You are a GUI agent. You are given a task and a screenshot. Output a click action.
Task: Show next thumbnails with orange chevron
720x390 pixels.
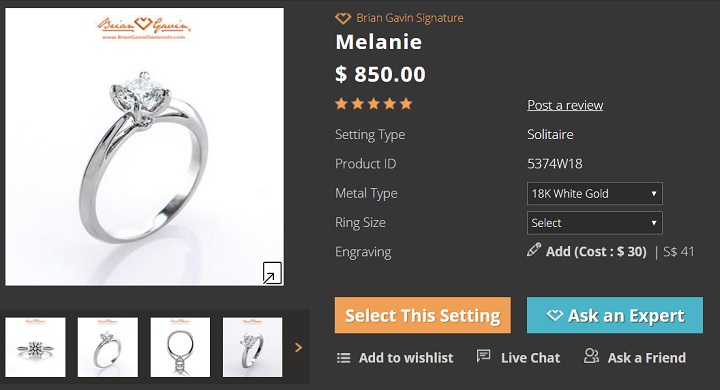click(298, 348)
